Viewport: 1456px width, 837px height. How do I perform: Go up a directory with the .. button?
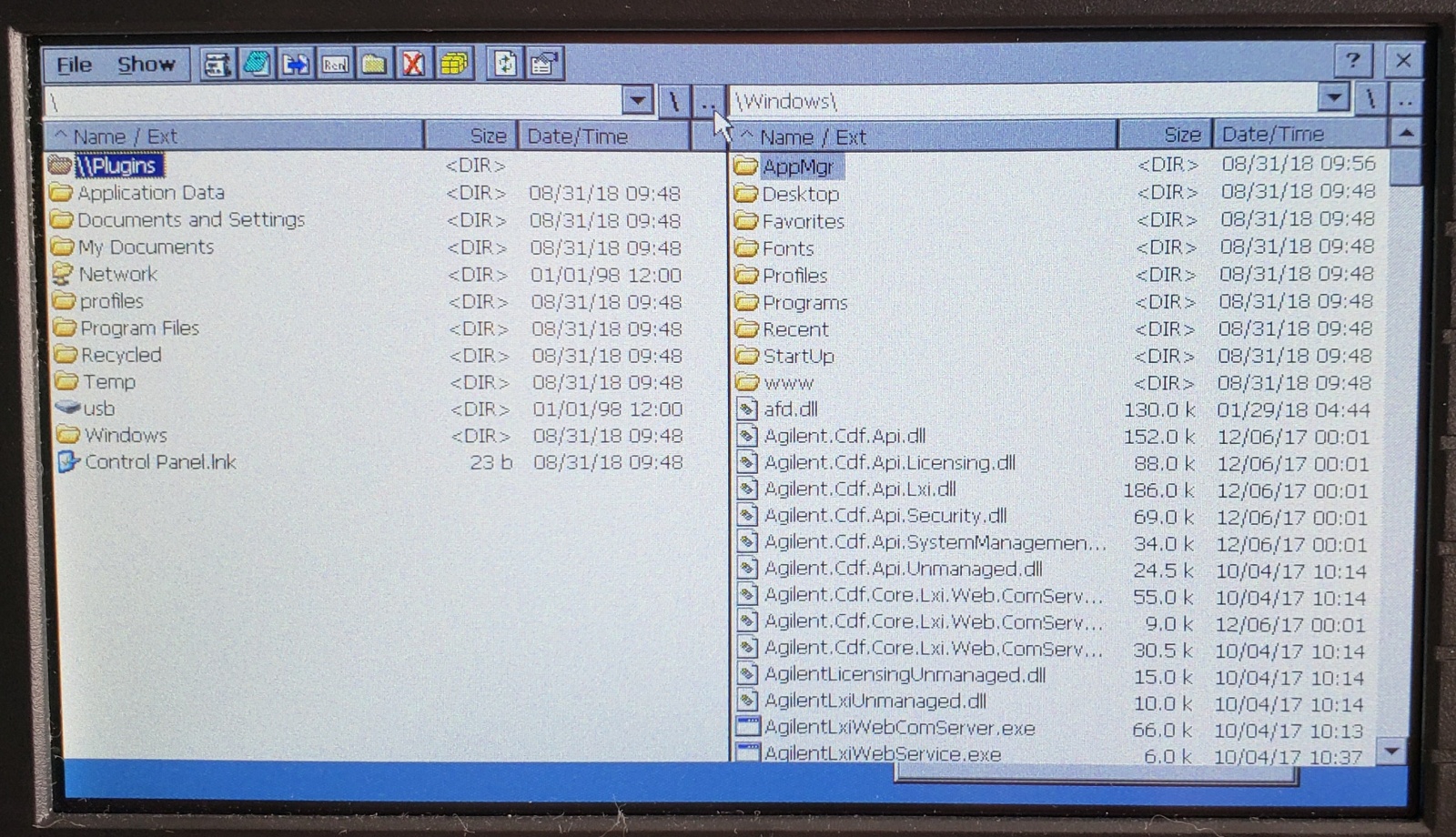click(707, 102)
